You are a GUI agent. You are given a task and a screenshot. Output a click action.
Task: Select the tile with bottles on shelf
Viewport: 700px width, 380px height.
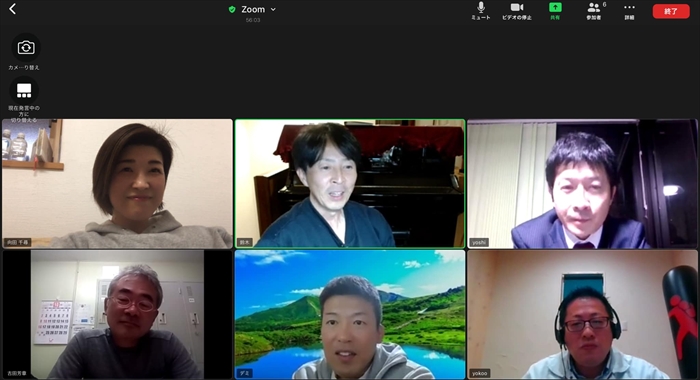[117, 184]
